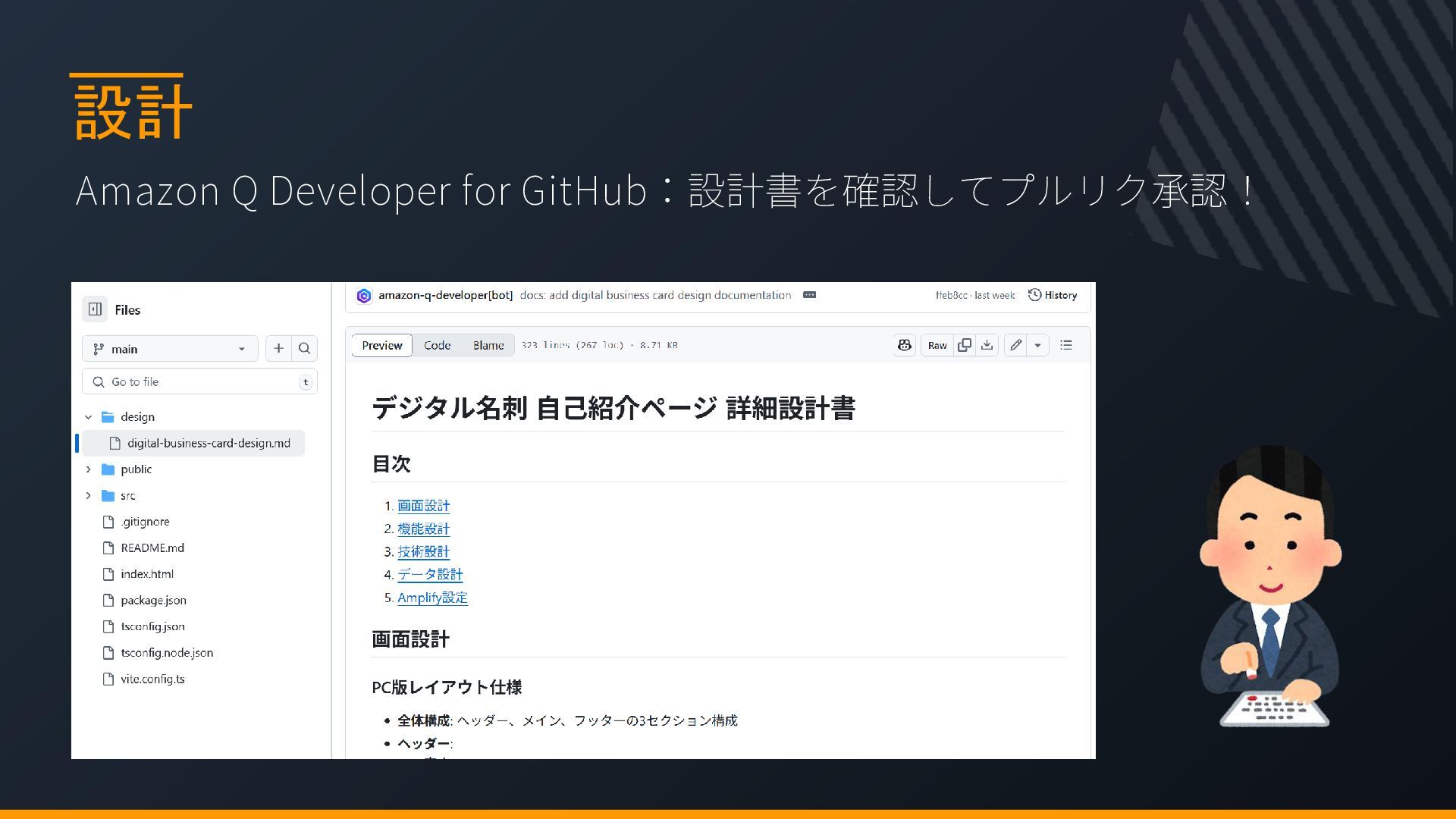The height and width of the screenshot is (819, 1456).
Task: Collapse the Files side panel icon
Action: [95, 309]
